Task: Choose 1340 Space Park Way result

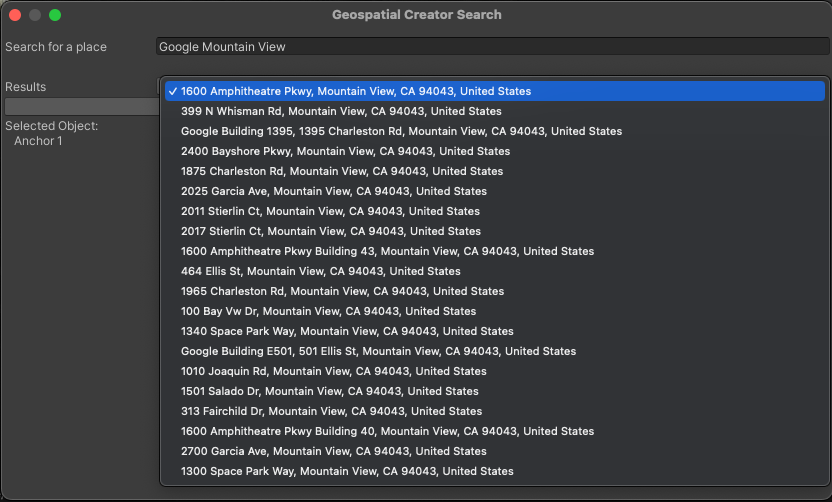Action: coord(347,331)
